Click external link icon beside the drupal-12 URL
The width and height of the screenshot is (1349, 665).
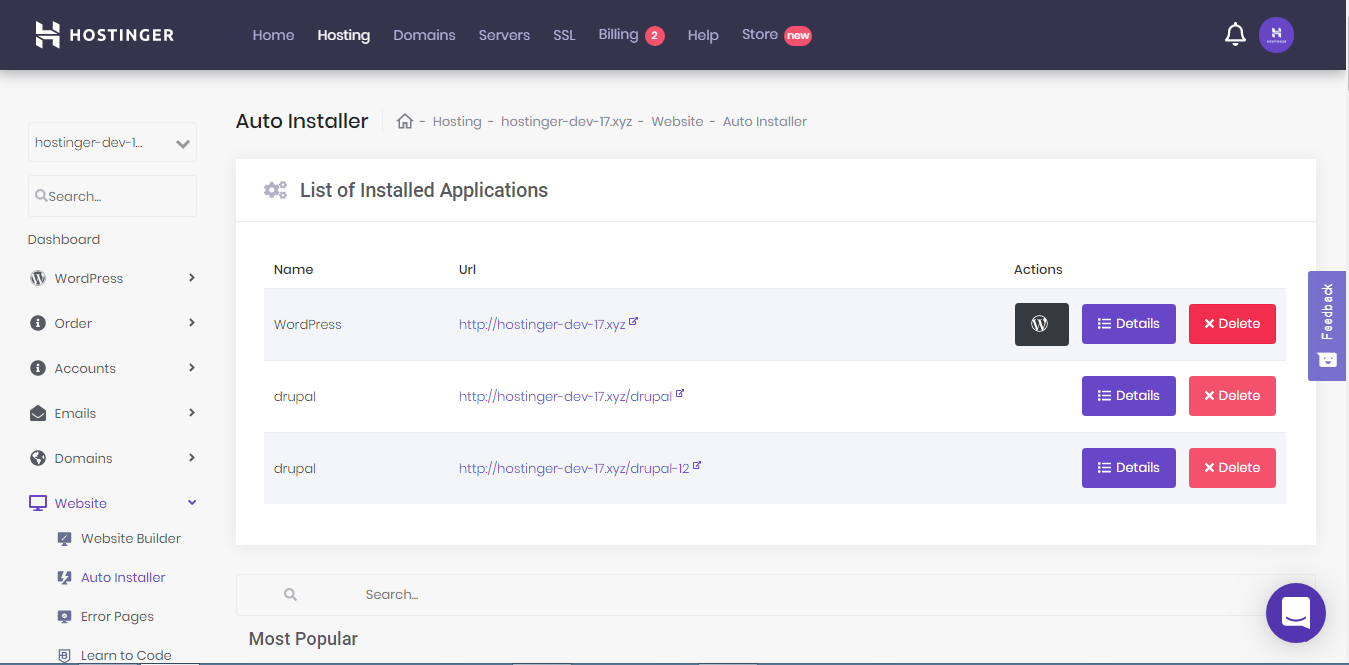point(697,466)
